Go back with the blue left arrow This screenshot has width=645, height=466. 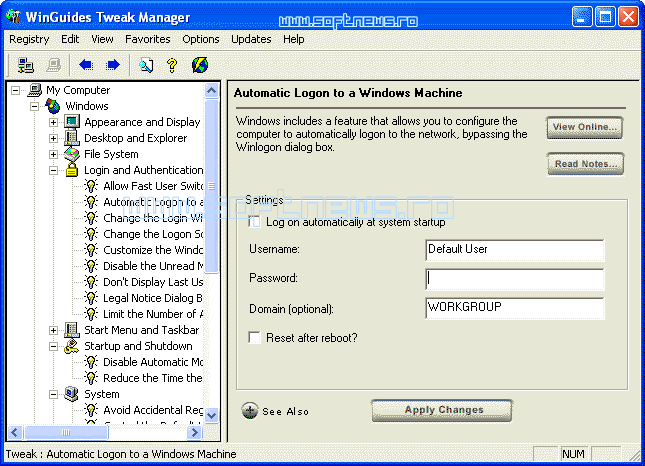(x=86, y=65)
